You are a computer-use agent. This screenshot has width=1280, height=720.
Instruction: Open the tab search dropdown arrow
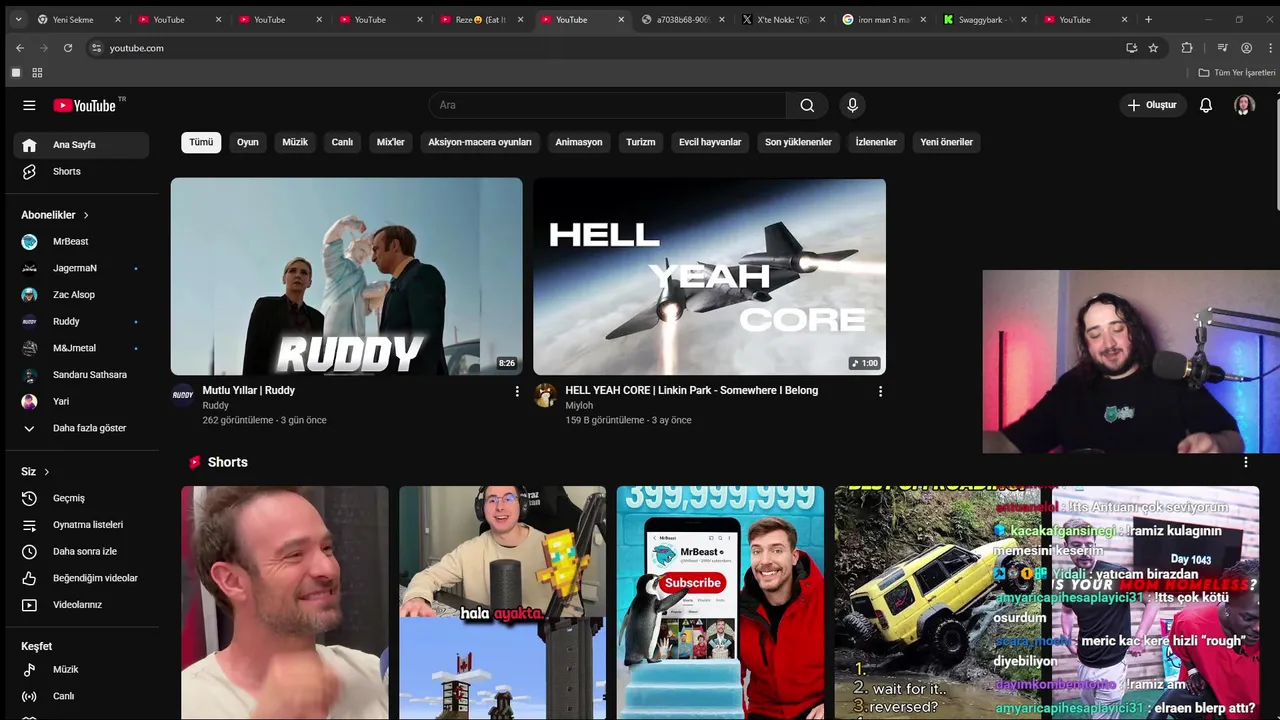tap(18, 19)
